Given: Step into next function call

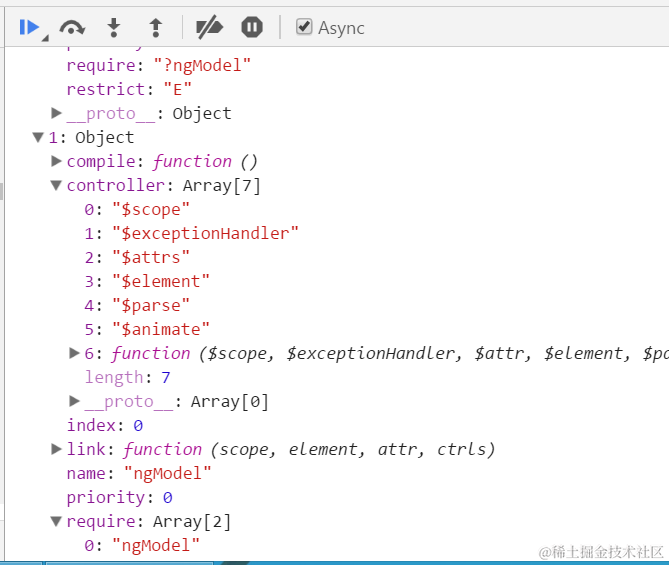Looking at the screenshot, I should 113,28.
